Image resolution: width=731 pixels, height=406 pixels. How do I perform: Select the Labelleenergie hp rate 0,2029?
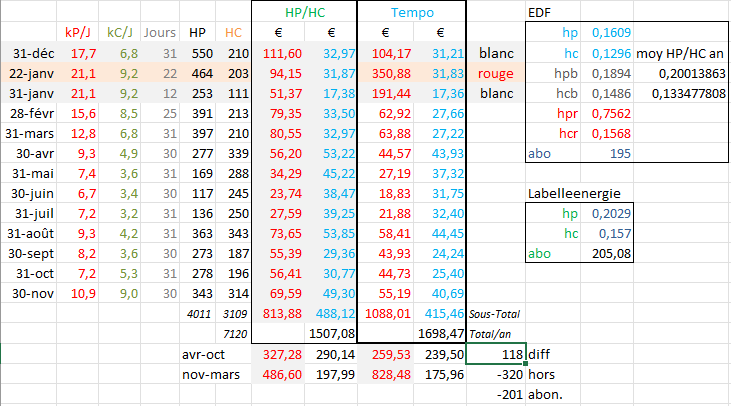(x=607, y=213)
